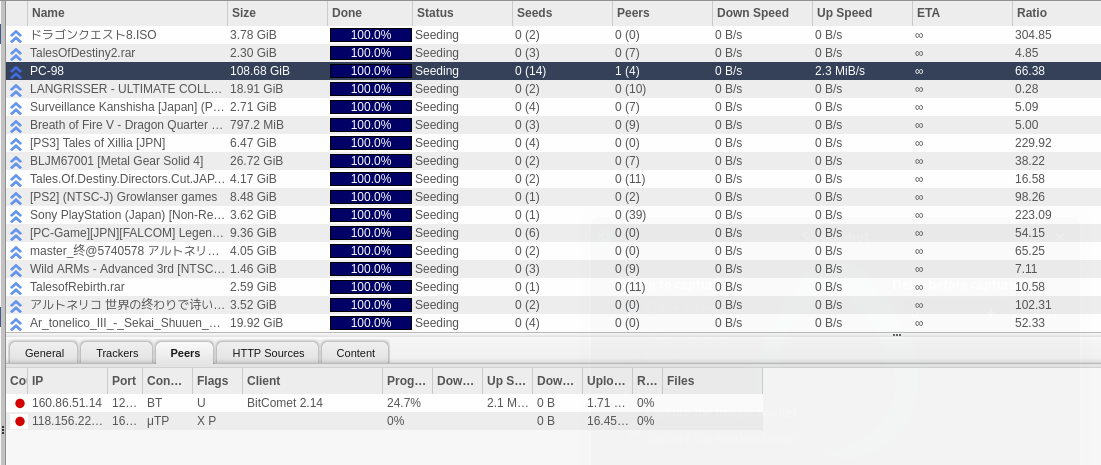This screenshot has height=465, width=1101.
Task: Sort torrents by Status column
Action: tap(462, 13)
